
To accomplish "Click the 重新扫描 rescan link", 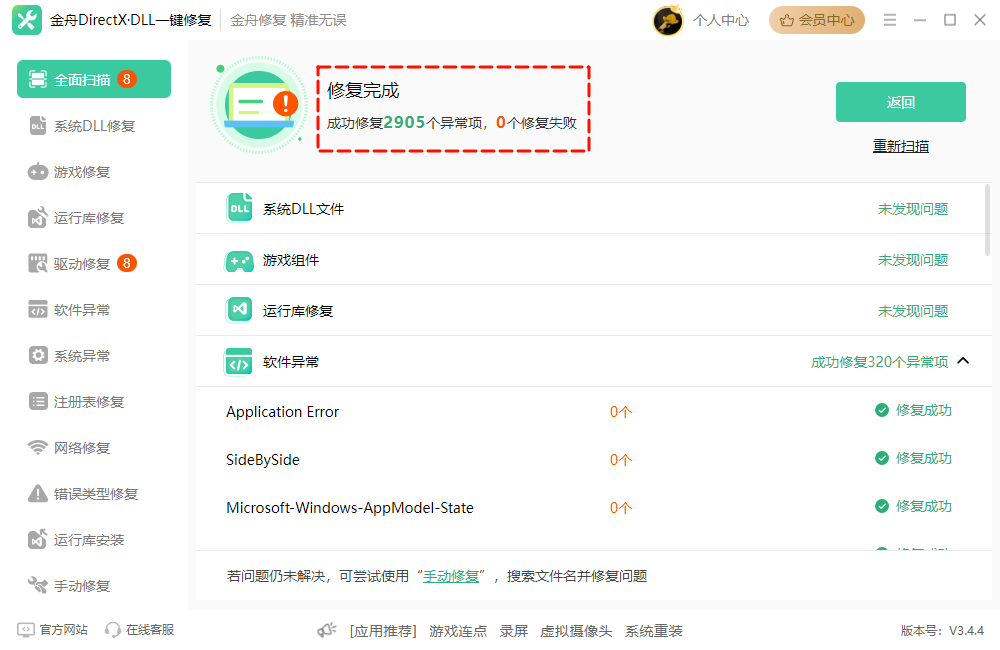I will (900, 145).
